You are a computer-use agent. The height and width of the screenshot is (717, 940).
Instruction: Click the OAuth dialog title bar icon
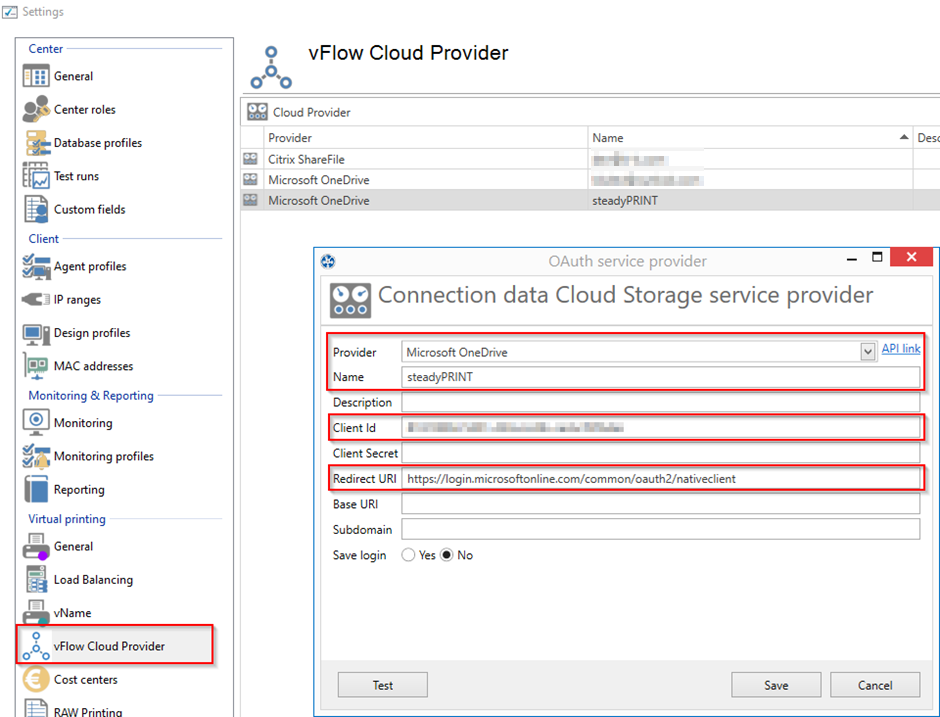point(328,261)
